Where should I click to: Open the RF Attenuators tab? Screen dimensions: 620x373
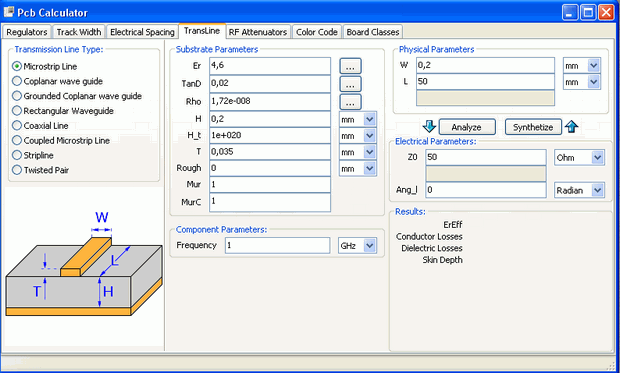(258, 32)
